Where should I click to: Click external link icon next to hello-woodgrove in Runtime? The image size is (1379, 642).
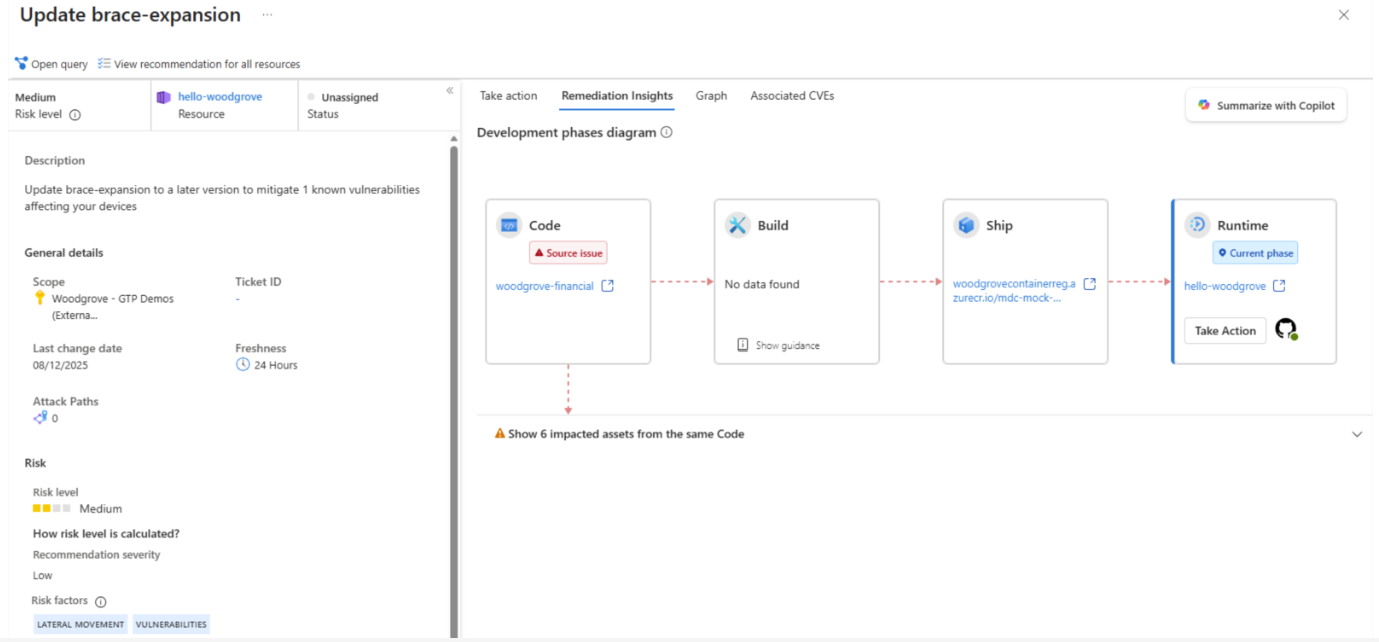coord(1278,286)
